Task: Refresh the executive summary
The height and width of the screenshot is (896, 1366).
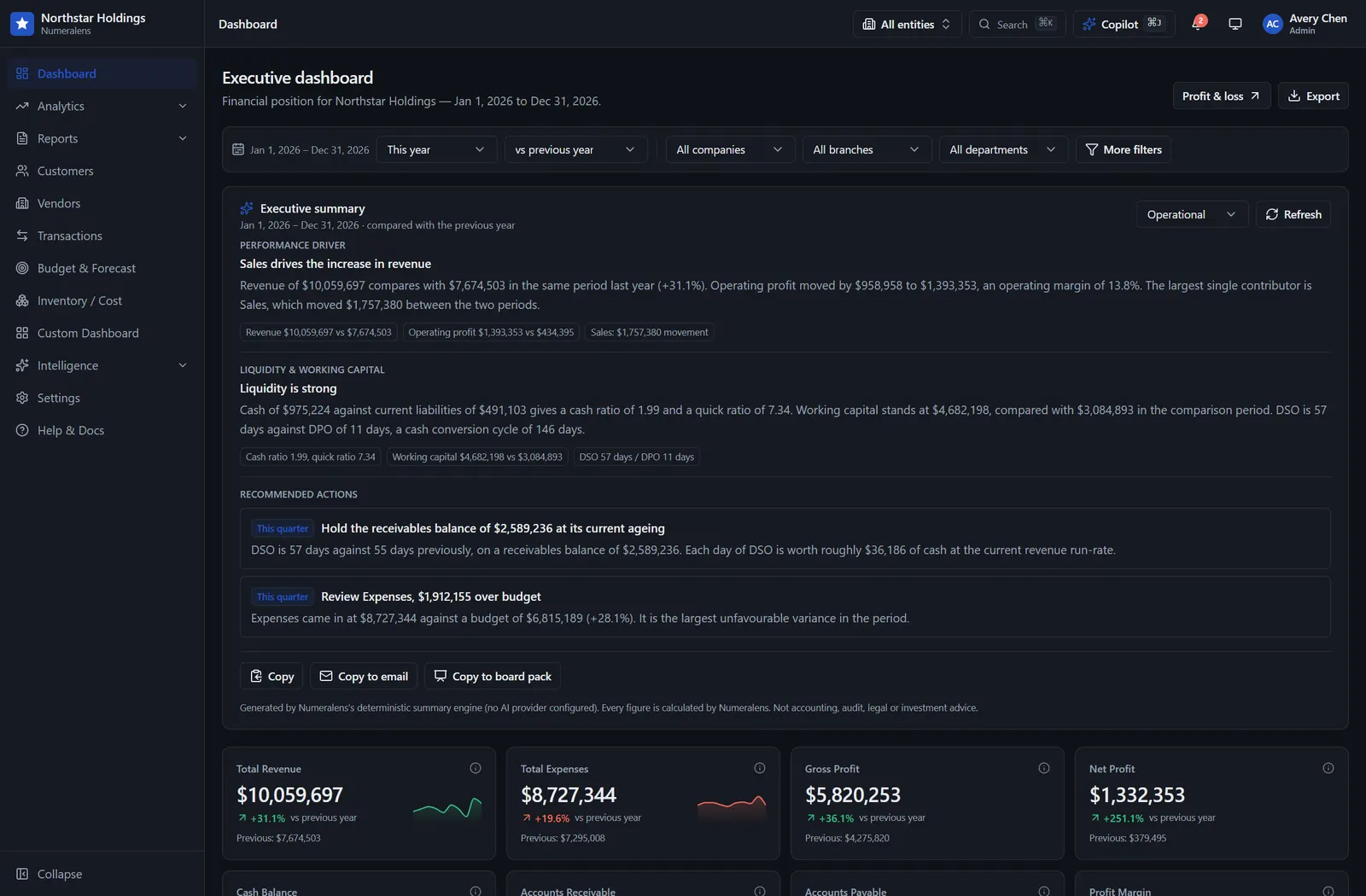Action: (x=1293, y=214)
